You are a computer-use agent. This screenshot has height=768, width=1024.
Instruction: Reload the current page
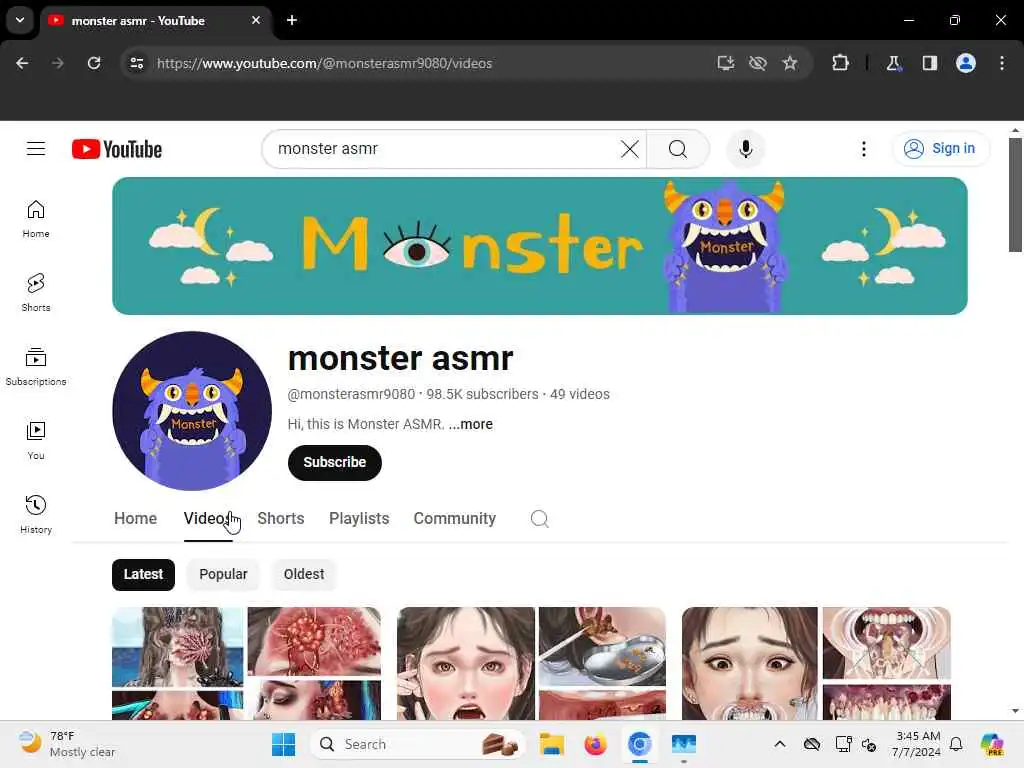94,63
